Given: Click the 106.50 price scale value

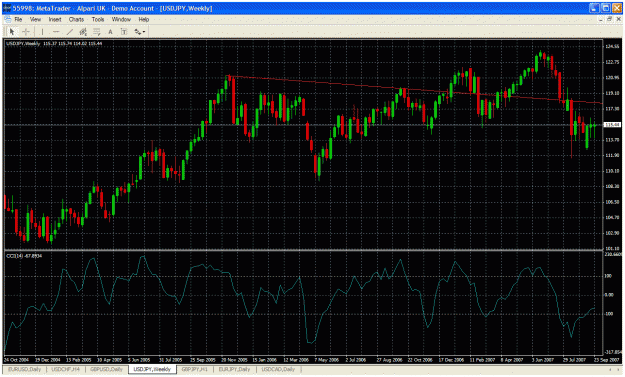Looking at the screenshot, I should pos(612,202).
